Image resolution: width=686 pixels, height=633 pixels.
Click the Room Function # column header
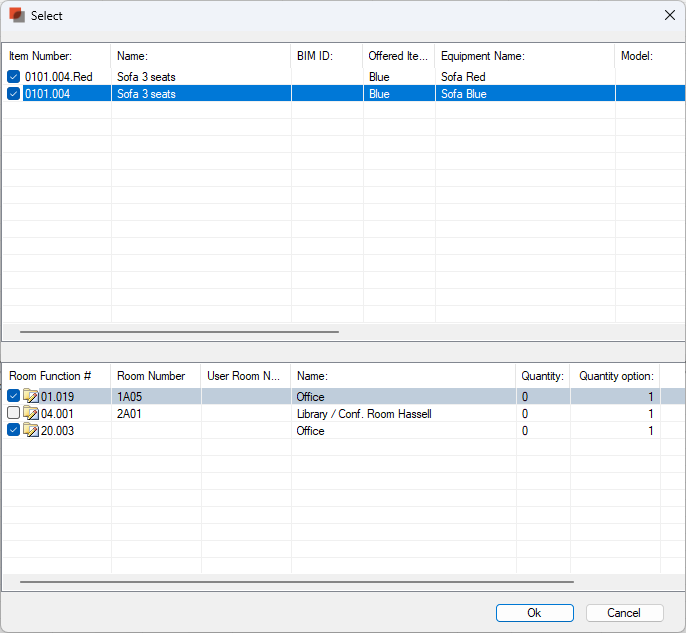tap(56, 376)
